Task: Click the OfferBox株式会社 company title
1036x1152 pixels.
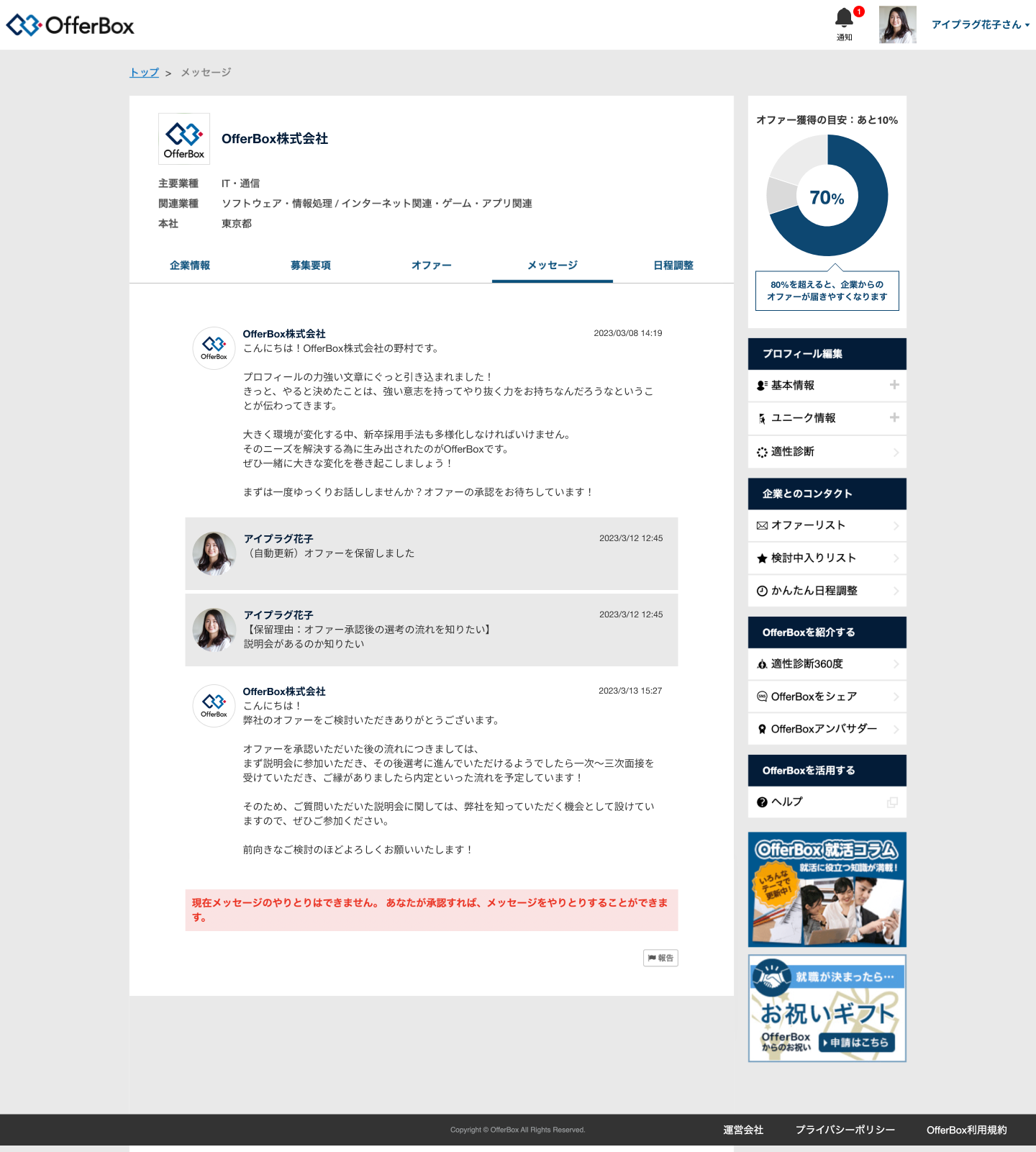Action: 275,139
